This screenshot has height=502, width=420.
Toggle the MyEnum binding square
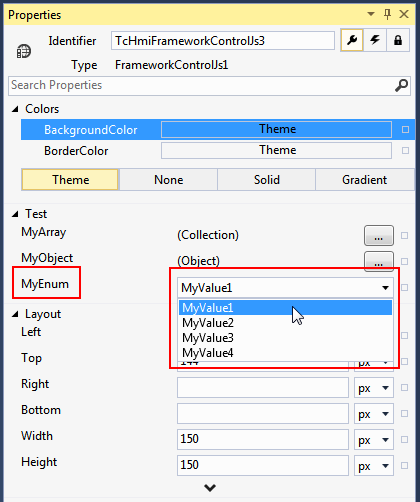tap(404, 287)
